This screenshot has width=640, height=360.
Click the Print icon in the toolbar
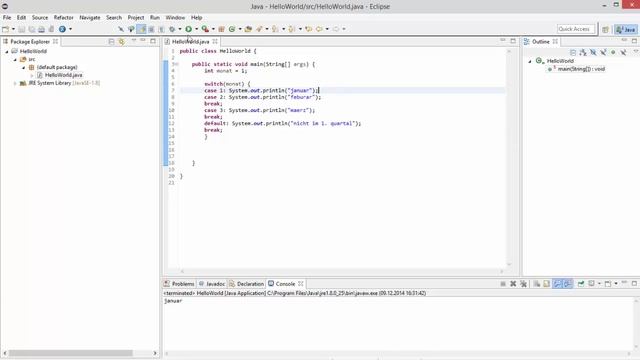[41, 29]
